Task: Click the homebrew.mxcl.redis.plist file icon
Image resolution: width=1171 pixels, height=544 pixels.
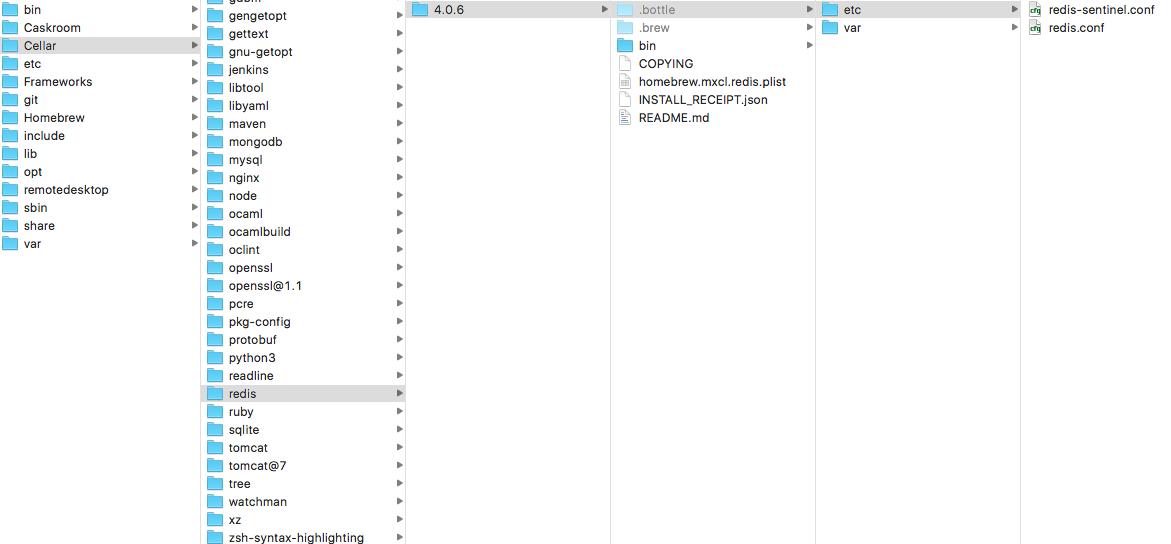Action: pyautogui.click(x=625, y=81)
